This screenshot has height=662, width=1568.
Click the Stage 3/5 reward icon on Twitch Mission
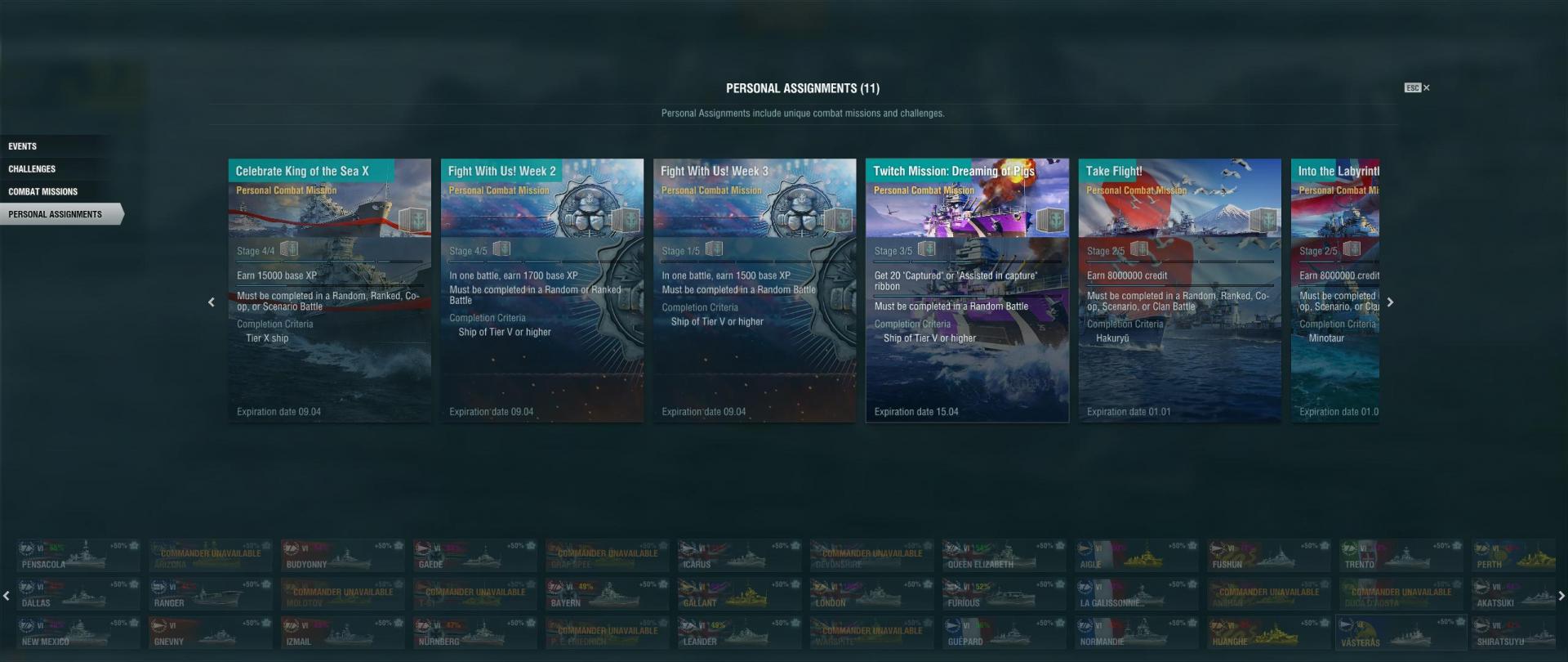926,248
